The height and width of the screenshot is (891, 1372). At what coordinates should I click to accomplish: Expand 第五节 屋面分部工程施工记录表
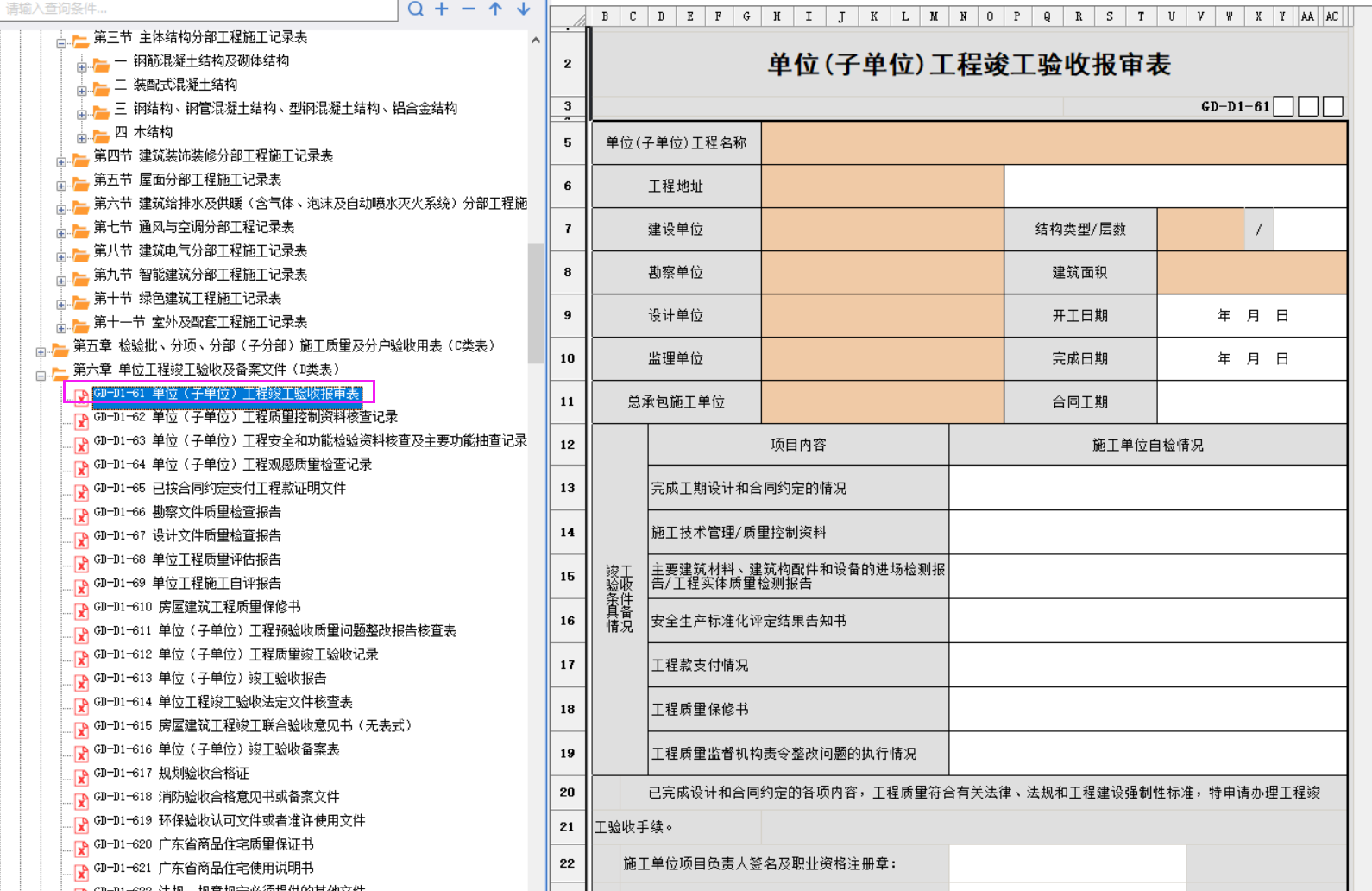[x=61, y=186]
